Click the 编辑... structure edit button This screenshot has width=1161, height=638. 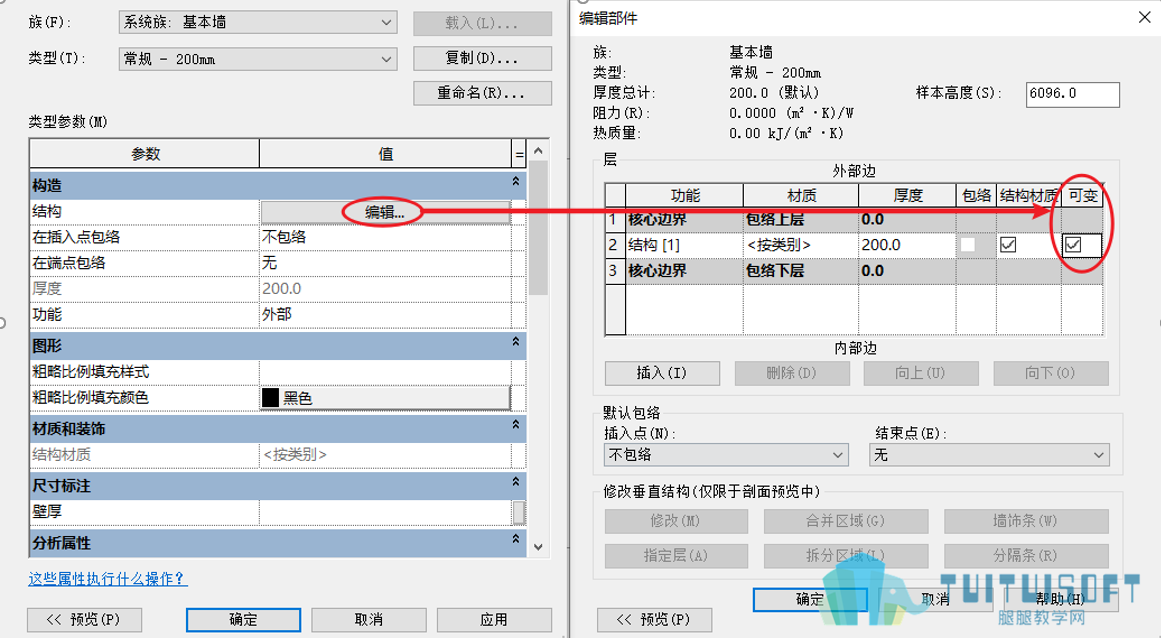(x=385, y=212)
